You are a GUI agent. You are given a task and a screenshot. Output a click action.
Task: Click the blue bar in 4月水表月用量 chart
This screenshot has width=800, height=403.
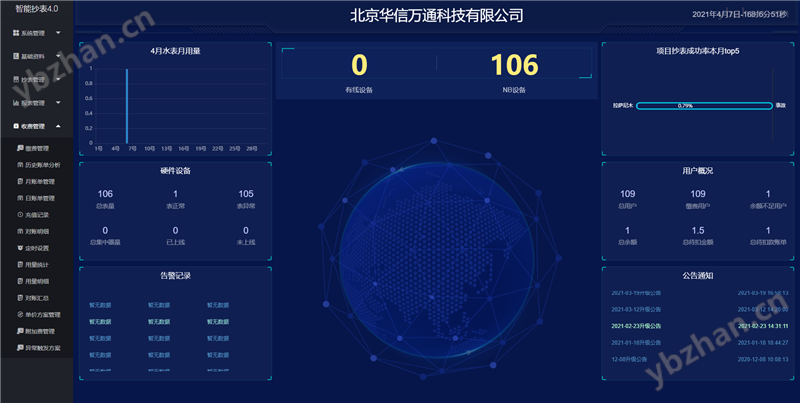click(x=127, y=106)
